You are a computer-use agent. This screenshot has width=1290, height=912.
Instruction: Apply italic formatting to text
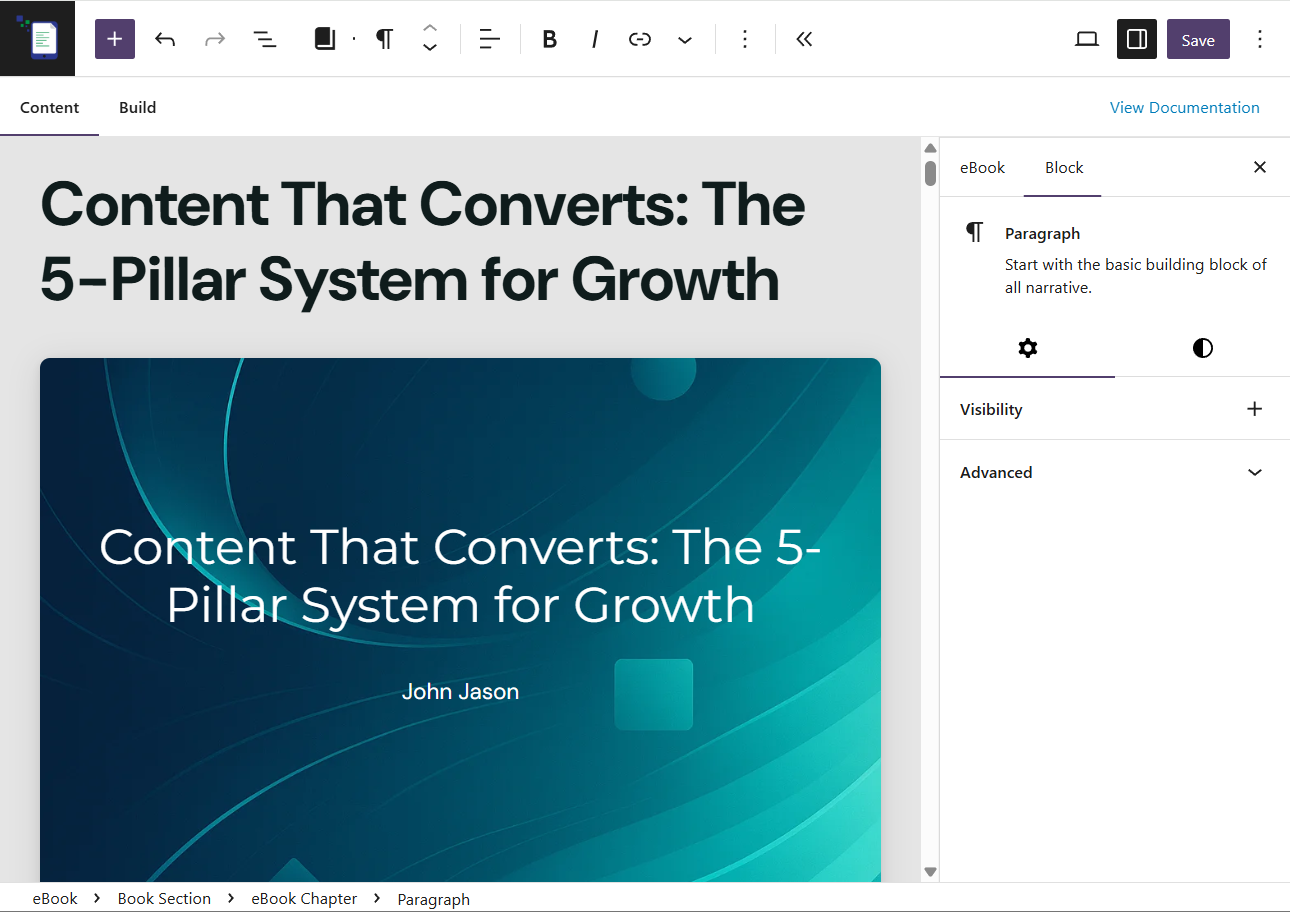pyautogui.click(x=595, y=39)
